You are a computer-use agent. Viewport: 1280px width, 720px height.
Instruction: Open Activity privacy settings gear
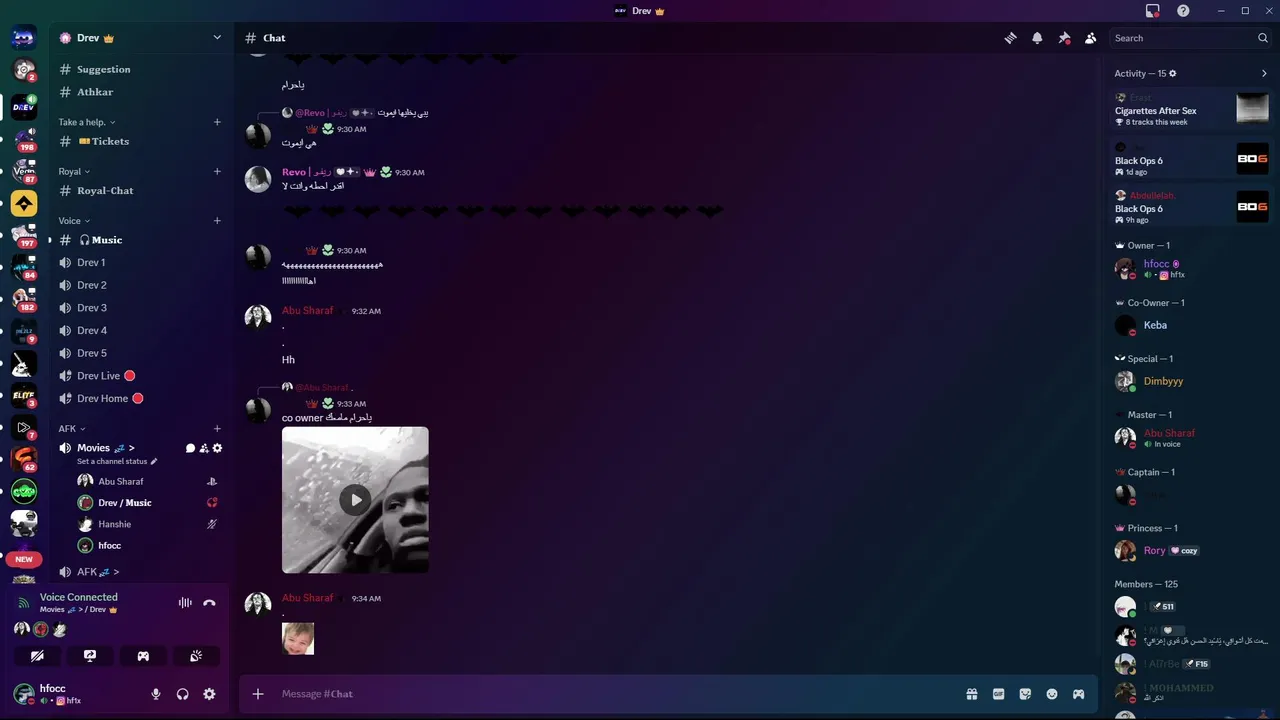click(x=1173, y=74)
